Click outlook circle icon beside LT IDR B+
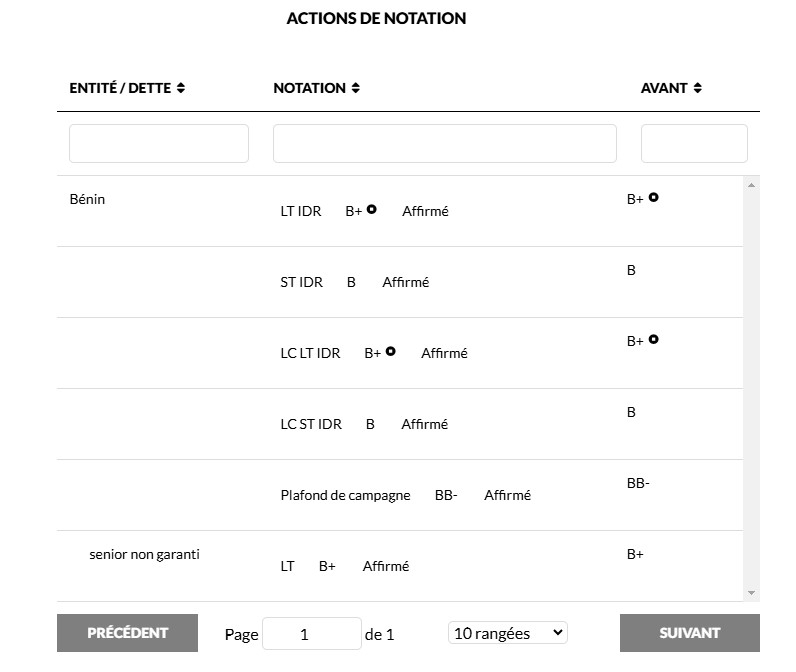Screen dimensions: 796x672 (371, 210)
